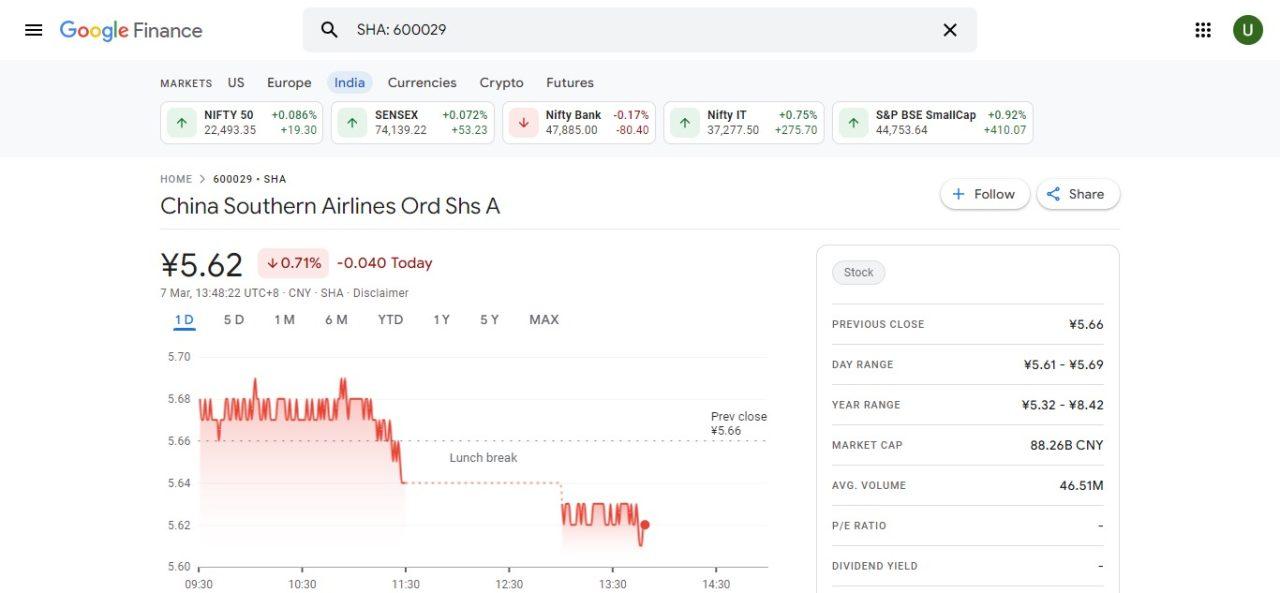Click the MARKET CAP value 88.26B CNY
Screen dimensions: 1280x593
click(1067, 445)
